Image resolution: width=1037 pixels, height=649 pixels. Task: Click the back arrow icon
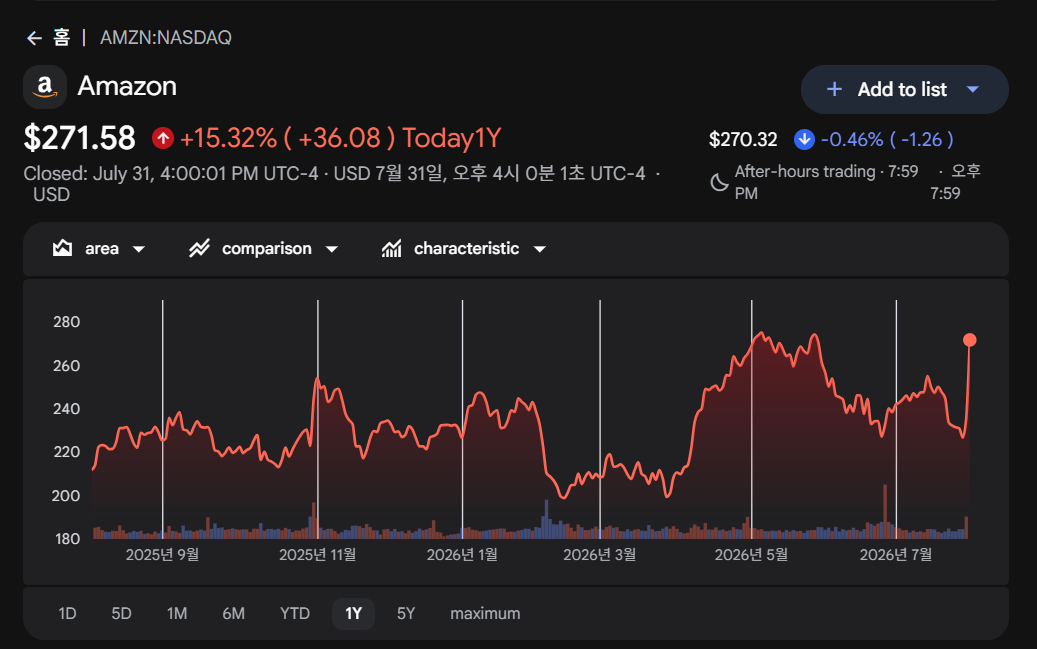34,38
